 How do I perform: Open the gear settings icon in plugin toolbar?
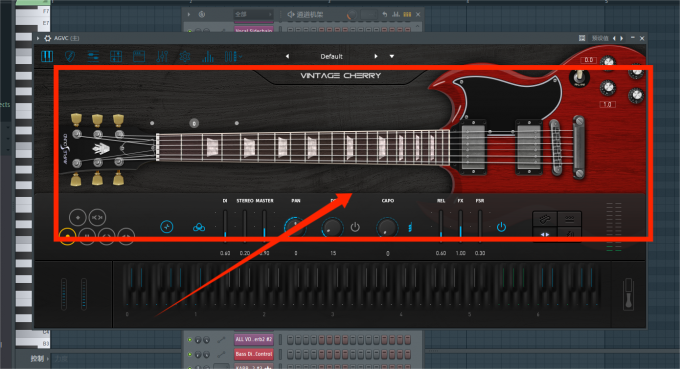click(185, 56)
